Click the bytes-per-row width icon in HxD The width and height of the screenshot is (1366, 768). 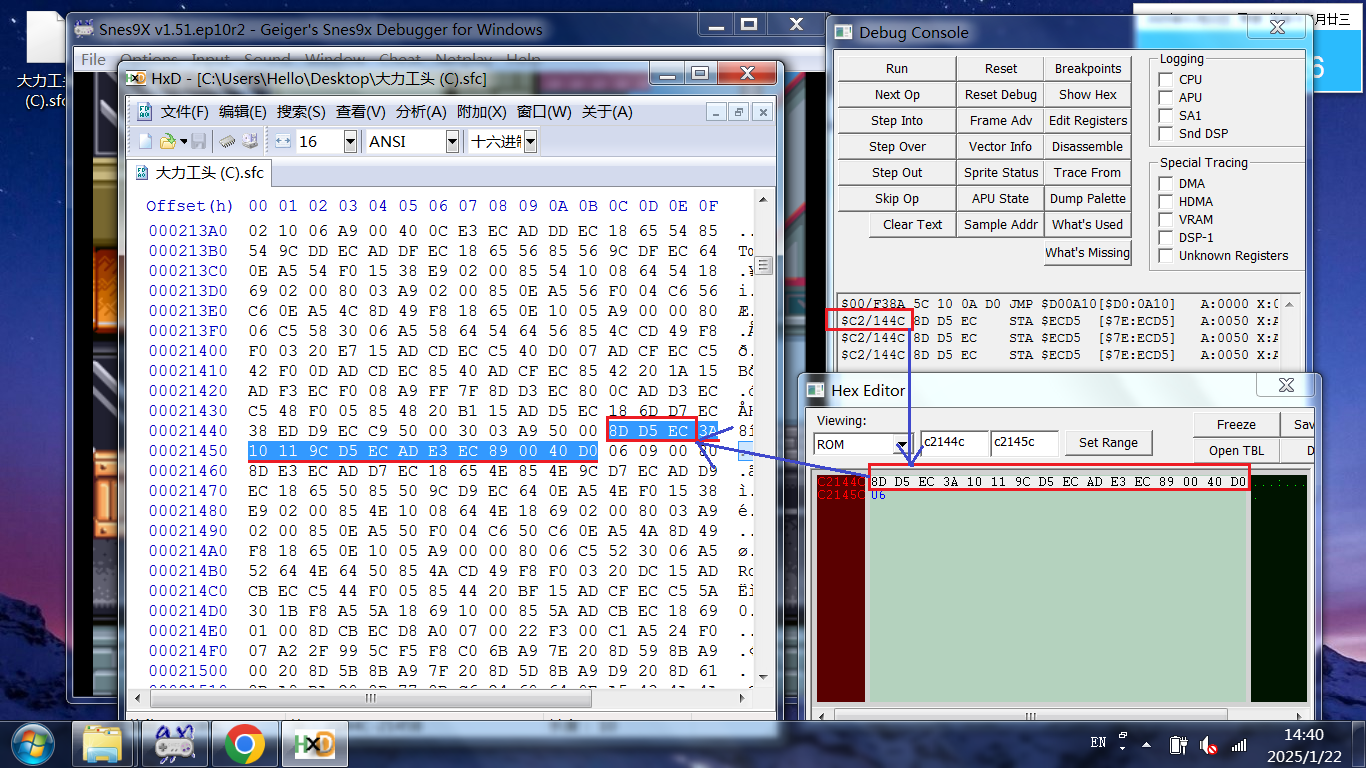pos(283,142)
